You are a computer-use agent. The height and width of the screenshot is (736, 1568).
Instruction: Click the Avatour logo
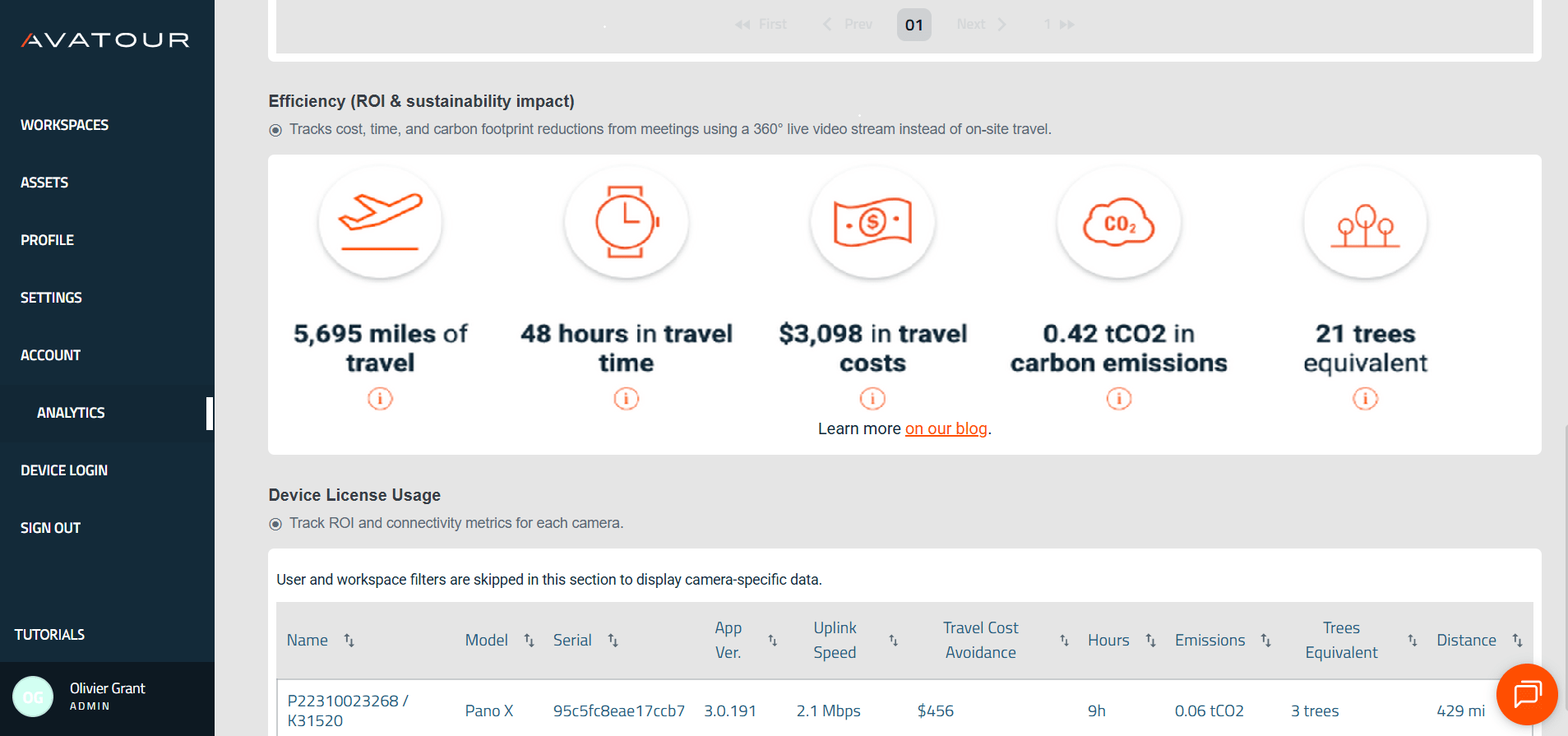pos(105,40)
